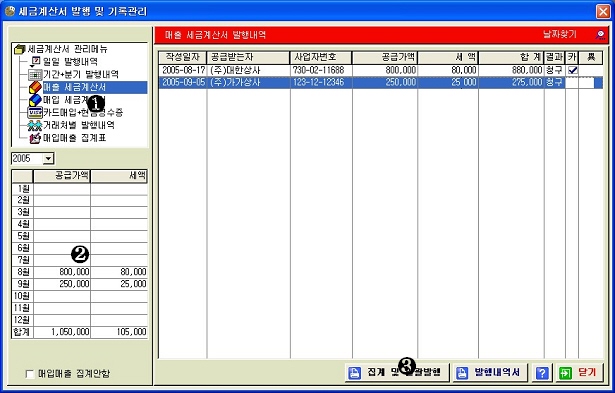The height and width of the screenshot is (393, 615).
Task: Select the 매입매출 집계표 menu item
Action: coord(75,138)
